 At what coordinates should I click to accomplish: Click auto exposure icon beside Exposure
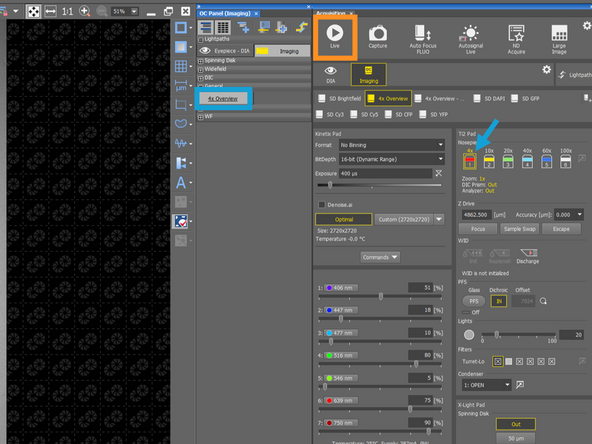coord(438,173)
